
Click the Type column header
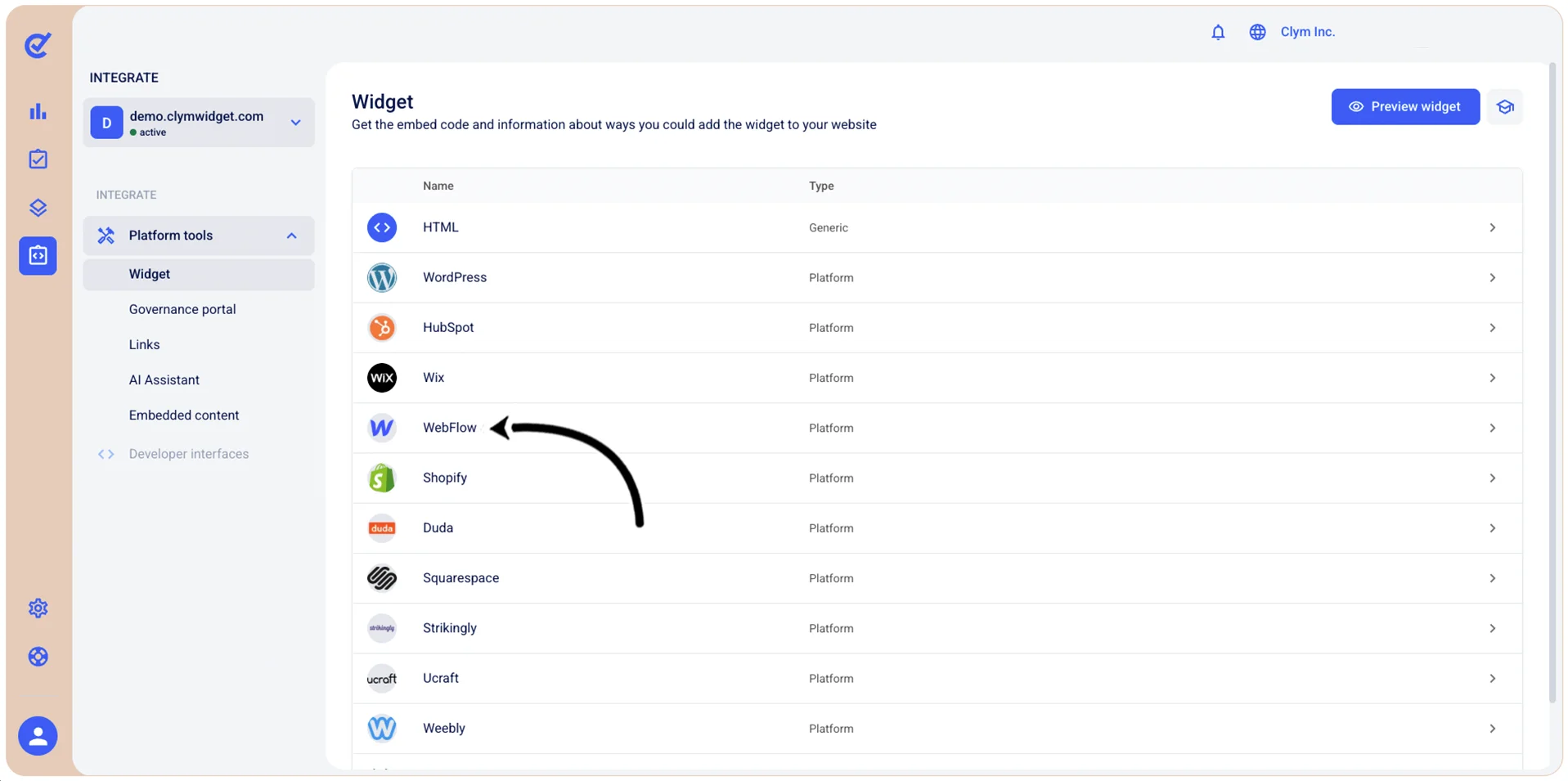[x=821, y=186]
